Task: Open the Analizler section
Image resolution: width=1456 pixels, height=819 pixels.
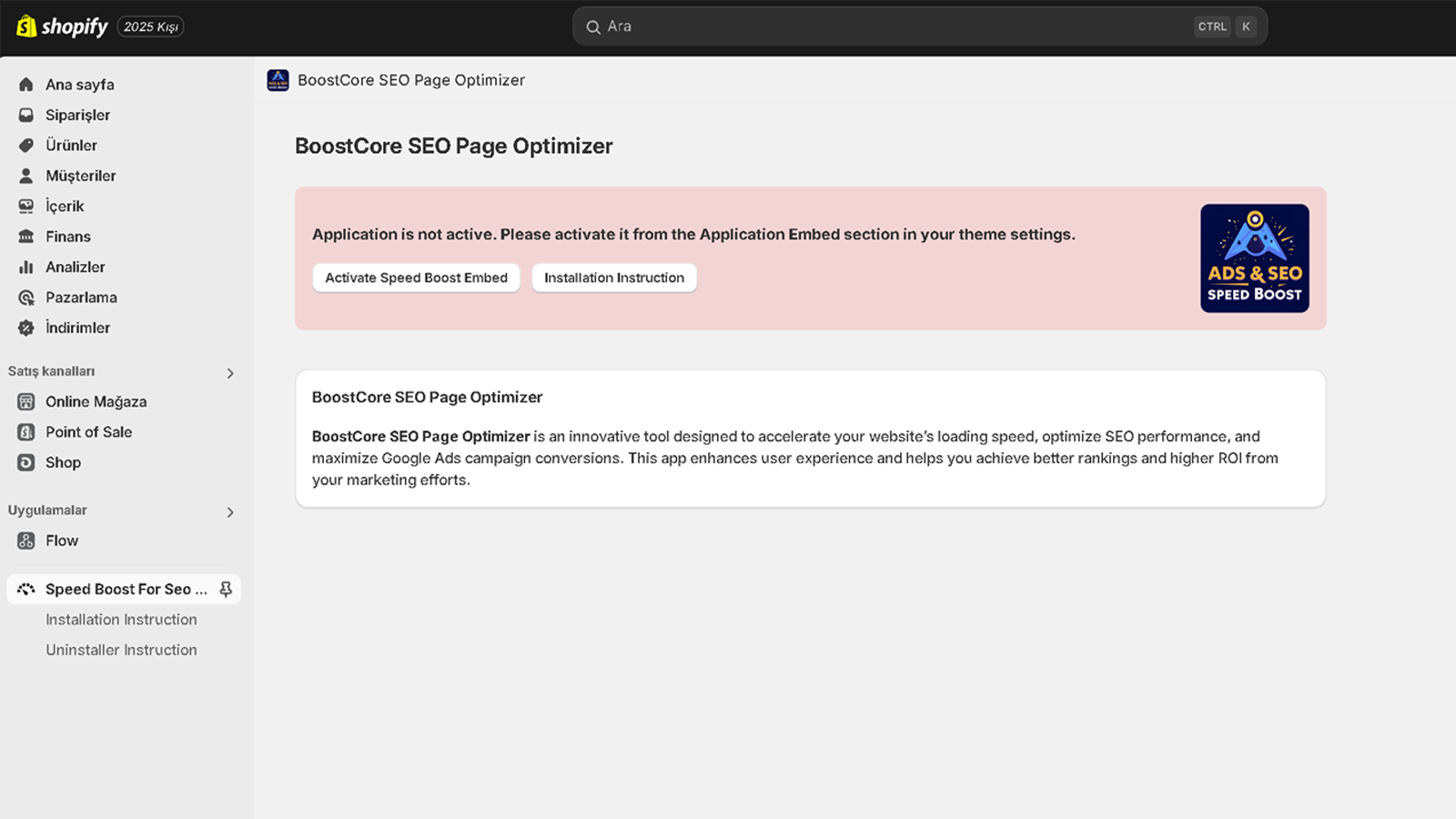Action: click(77, 267)
